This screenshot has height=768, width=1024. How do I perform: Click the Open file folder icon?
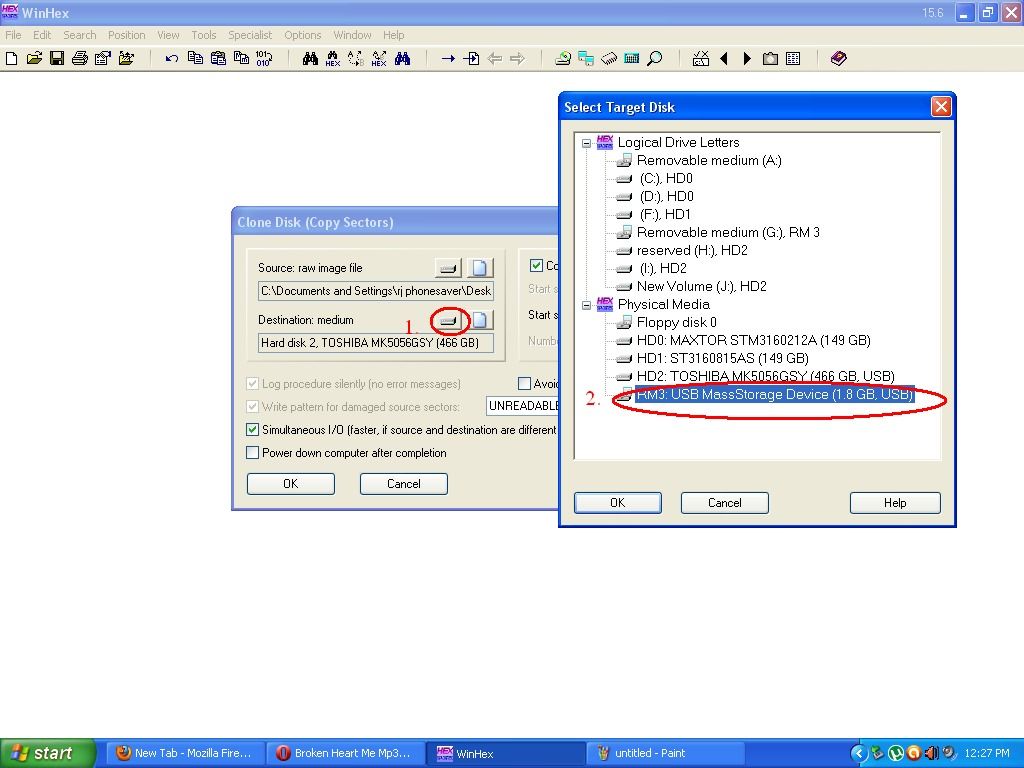35,59
